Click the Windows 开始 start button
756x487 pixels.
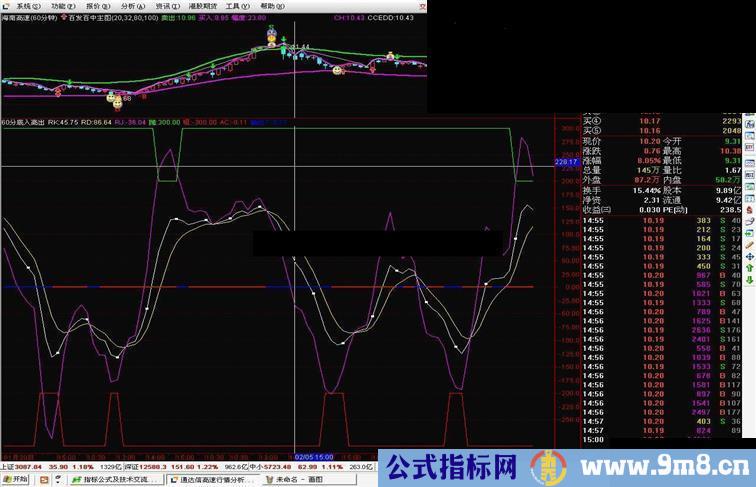(16, 480)
